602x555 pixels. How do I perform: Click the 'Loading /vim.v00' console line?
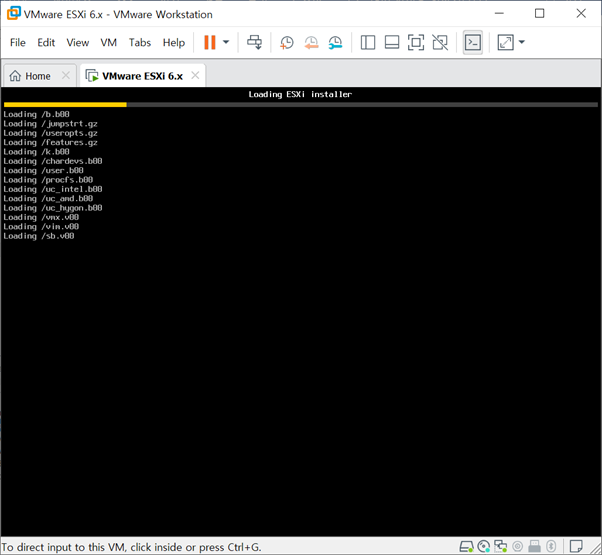point(41,226)
